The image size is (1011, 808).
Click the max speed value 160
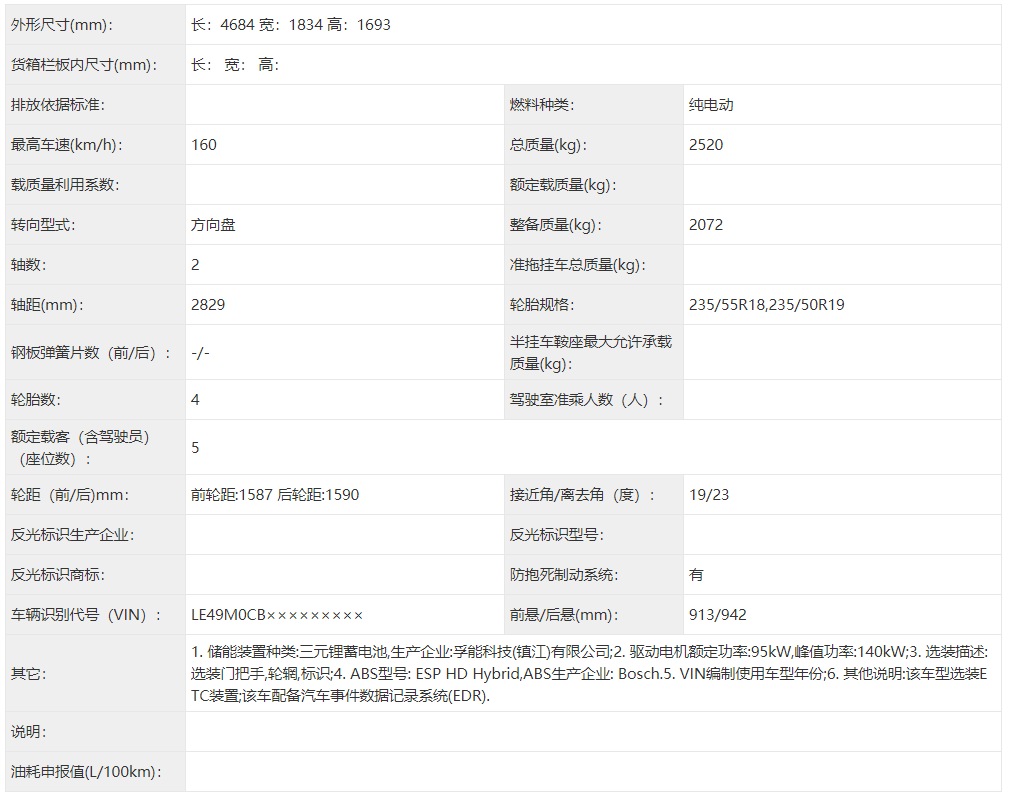tap(204, 145)
